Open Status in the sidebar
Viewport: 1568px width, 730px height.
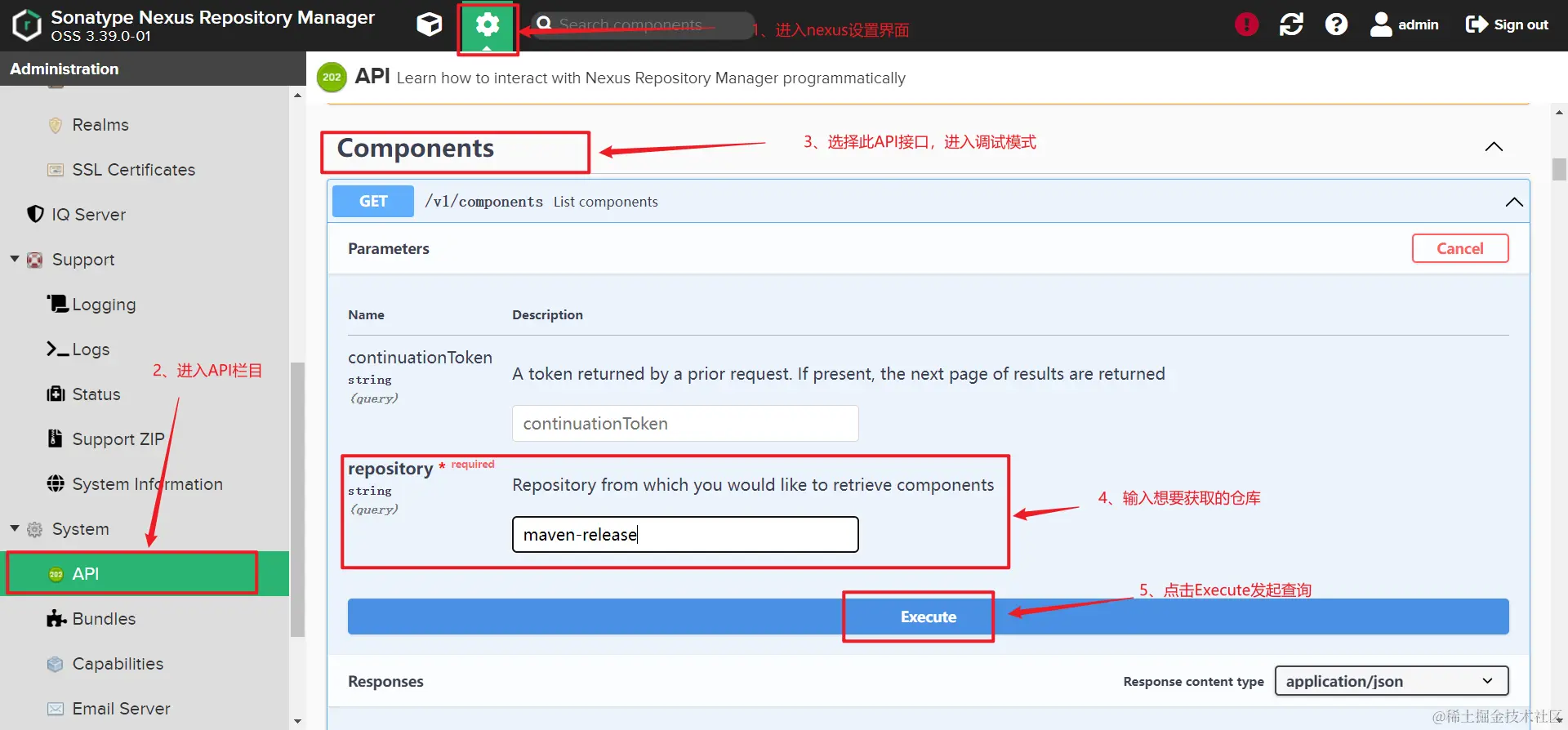(96, 394)
